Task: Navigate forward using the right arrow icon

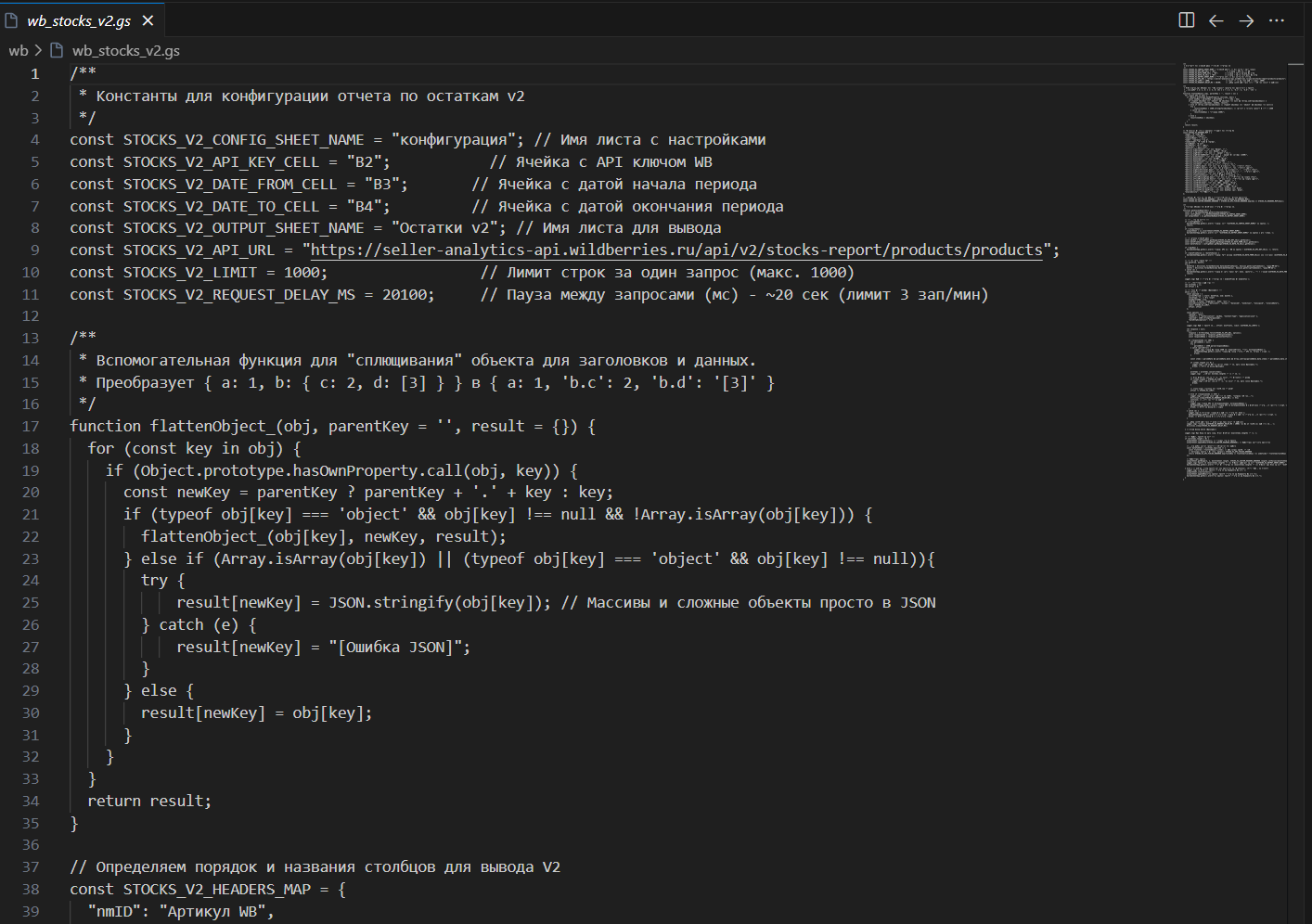Action: (x=1246, y=19)
